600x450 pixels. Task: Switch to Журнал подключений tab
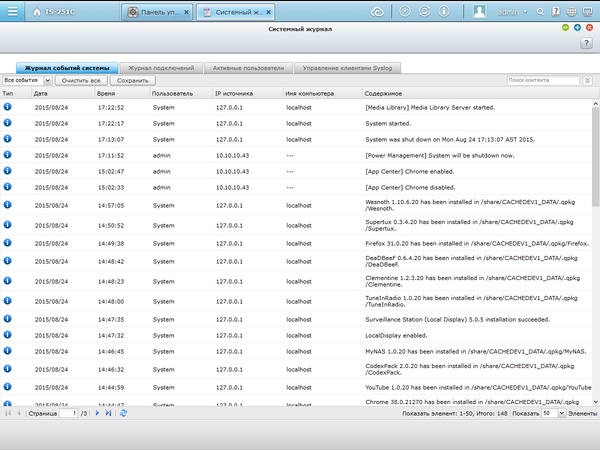(x=163, y=68)
